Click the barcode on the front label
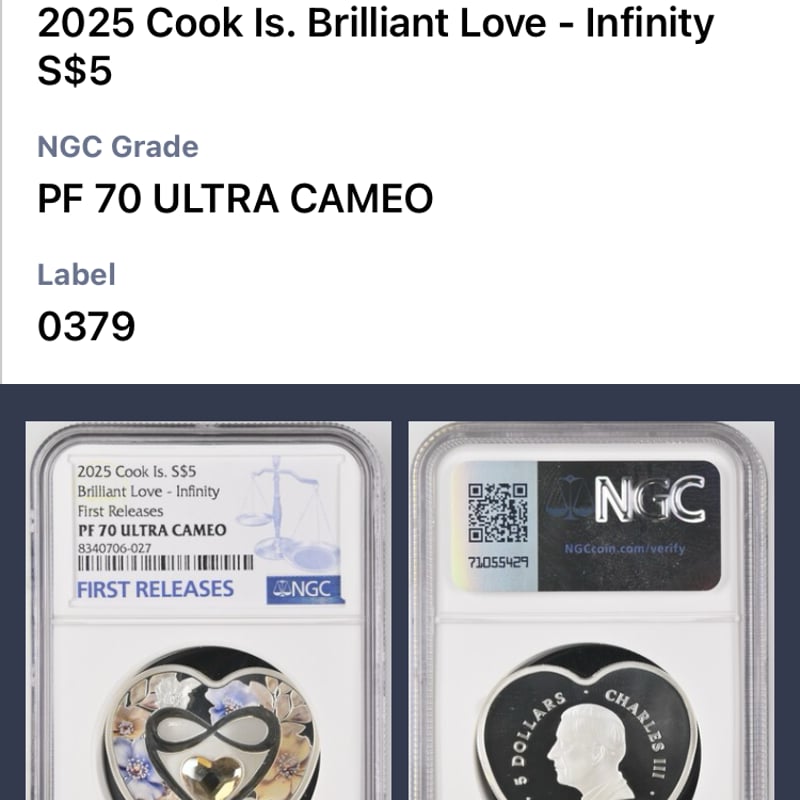Viewport: 800px width, 800px height. 165,563
